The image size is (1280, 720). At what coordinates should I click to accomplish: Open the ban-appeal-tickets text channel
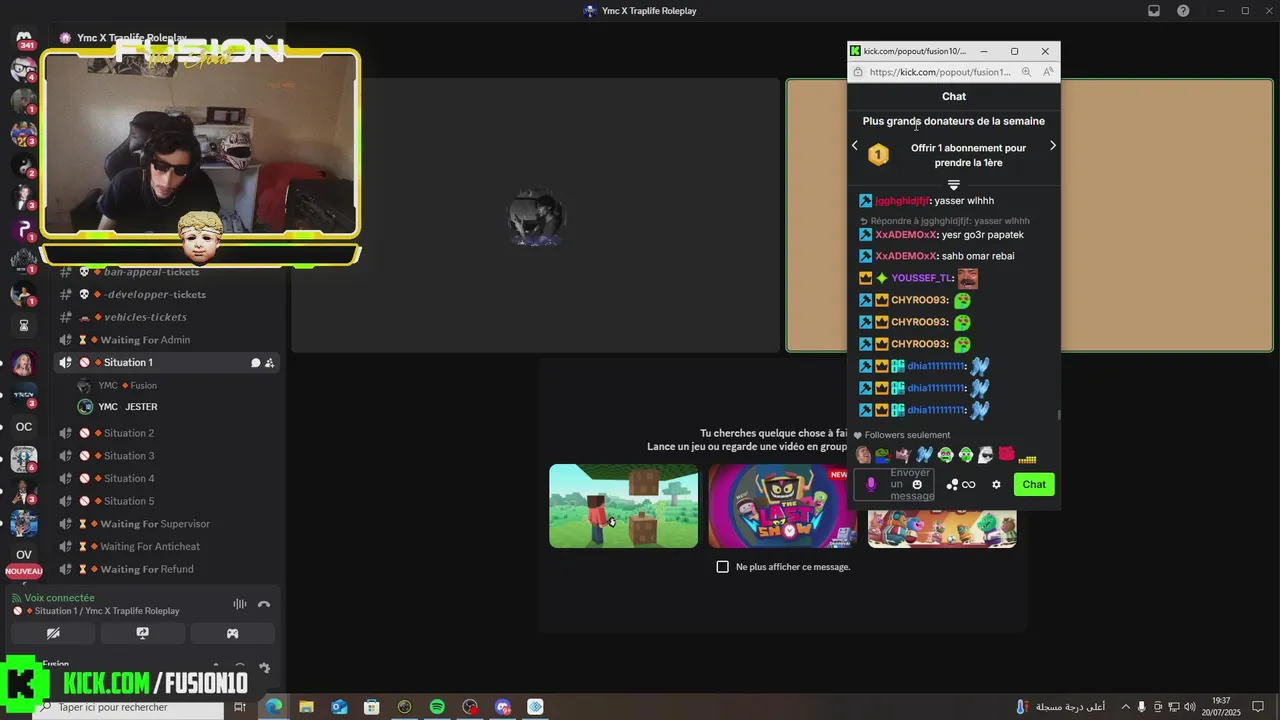click(x=167, y=272)
